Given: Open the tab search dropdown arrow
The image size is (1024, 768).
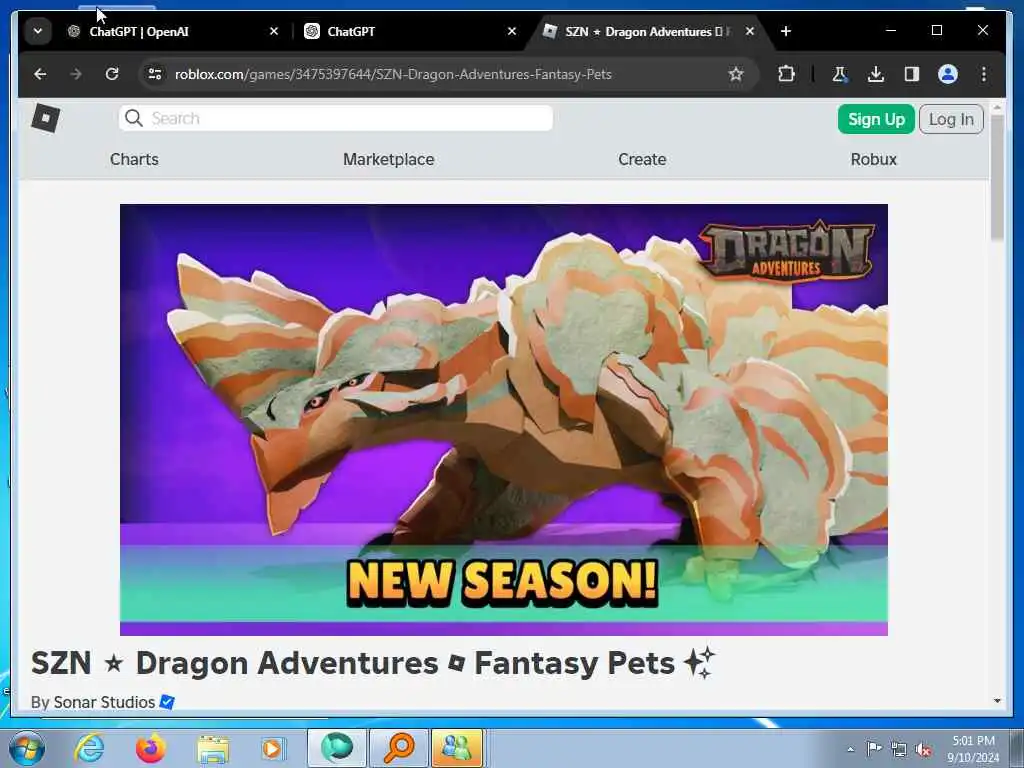Looking at the screenshot, I should pyautogui.click(x=38, y=31).
